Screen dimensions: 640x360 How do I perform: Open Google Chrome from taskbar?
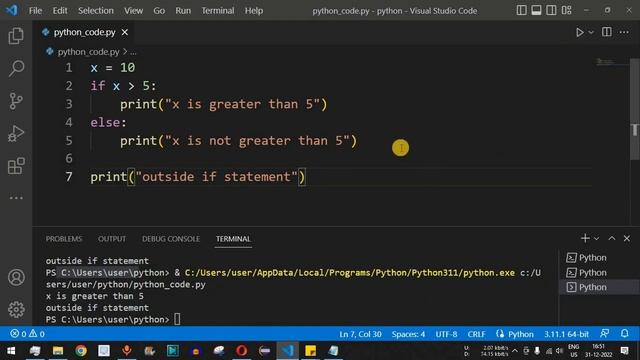tap(81, 351)
